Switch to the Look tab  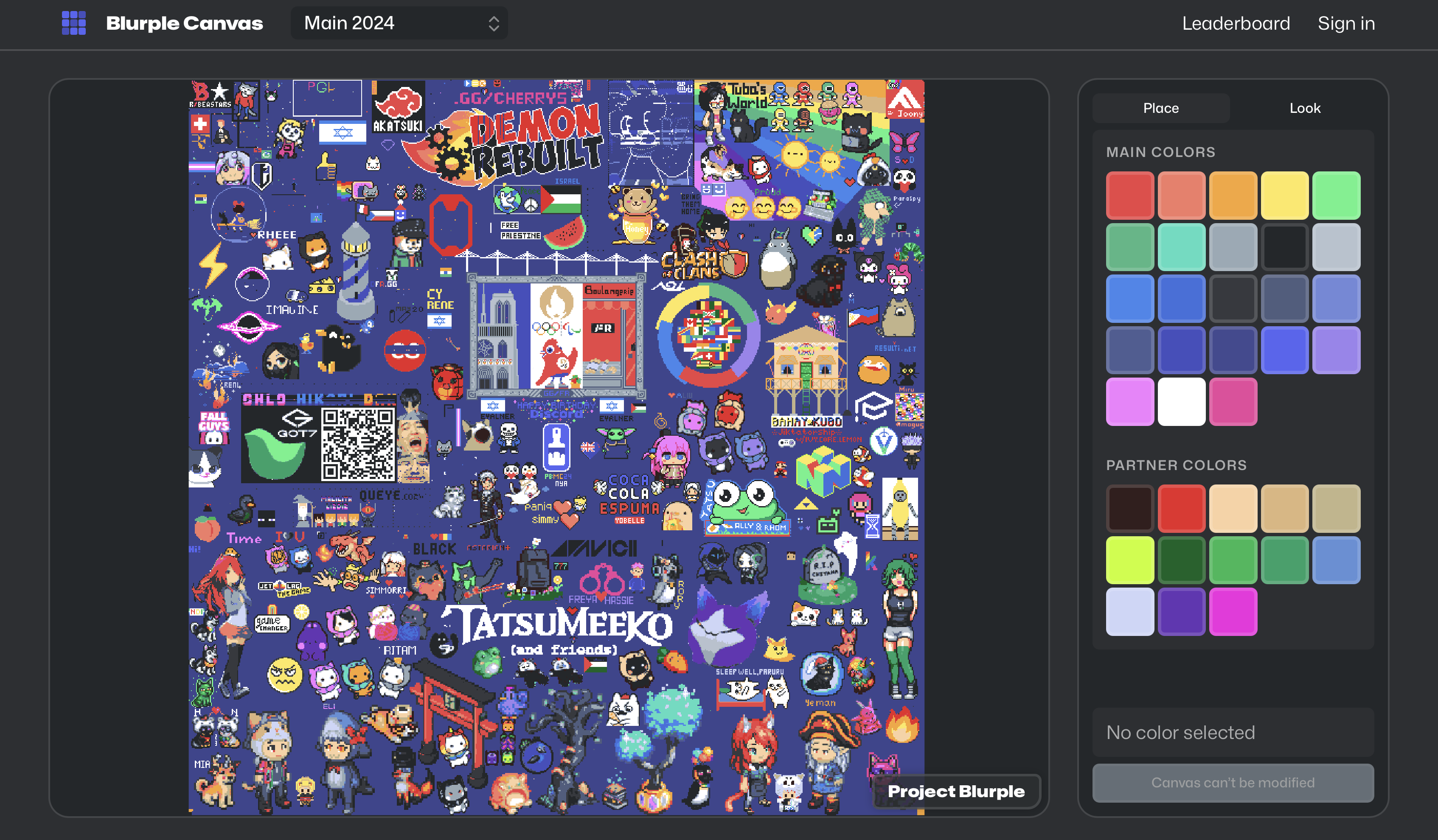pos(1304,108)
